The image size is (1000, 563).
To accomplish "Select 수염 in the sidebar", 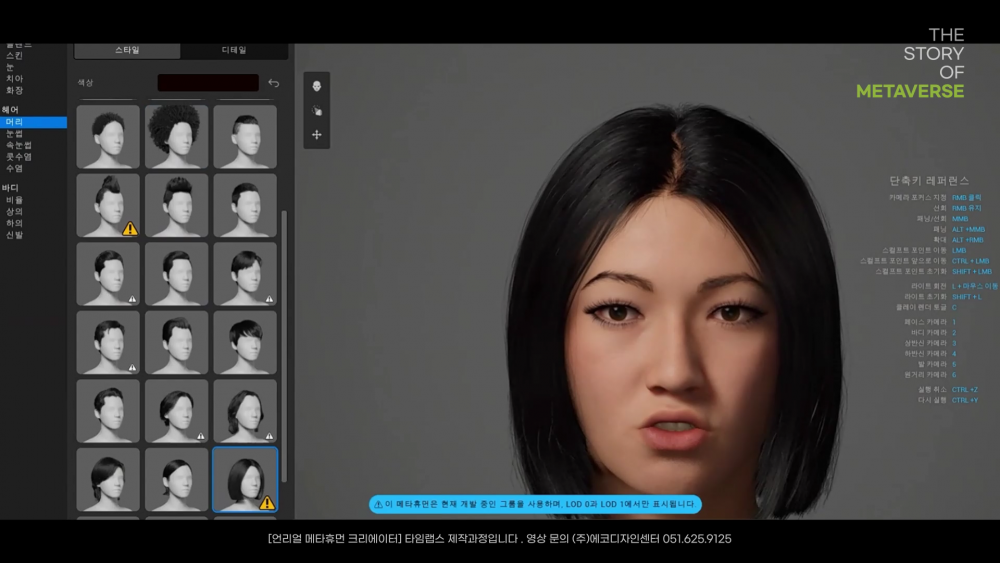I will [x=14, y=169].
